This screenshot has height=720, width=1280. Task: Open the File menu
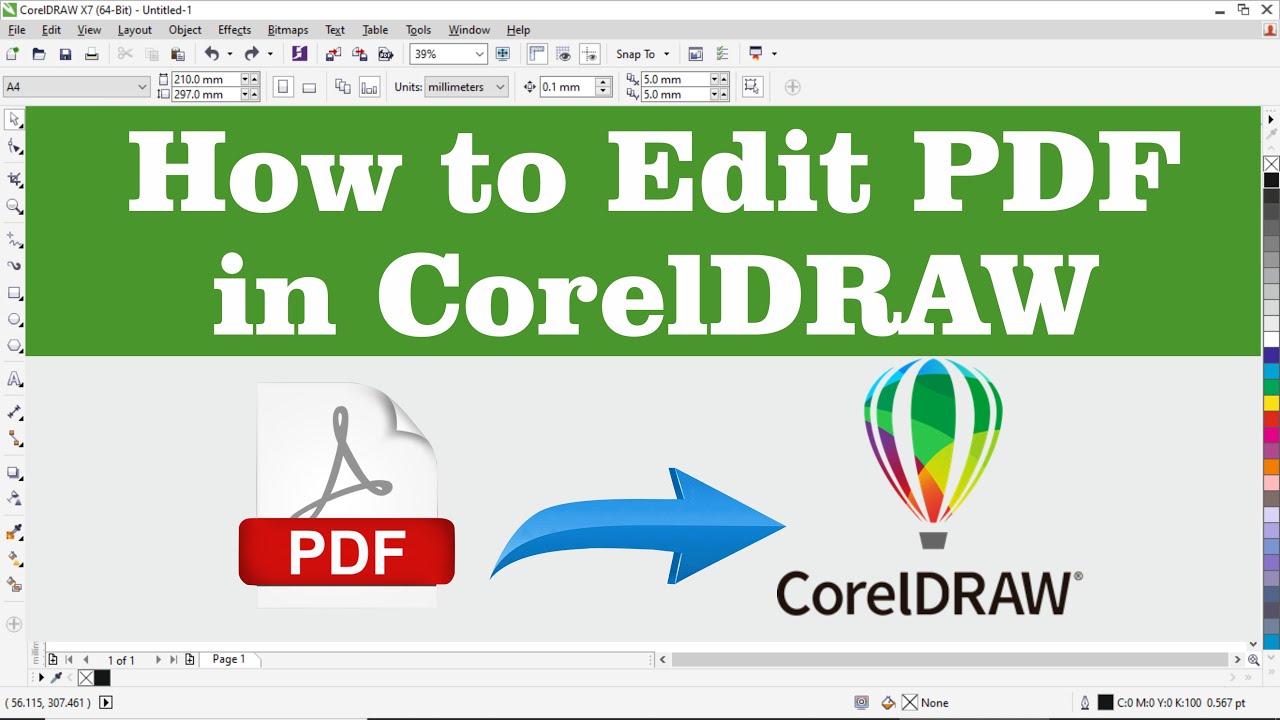click(17, 30)
